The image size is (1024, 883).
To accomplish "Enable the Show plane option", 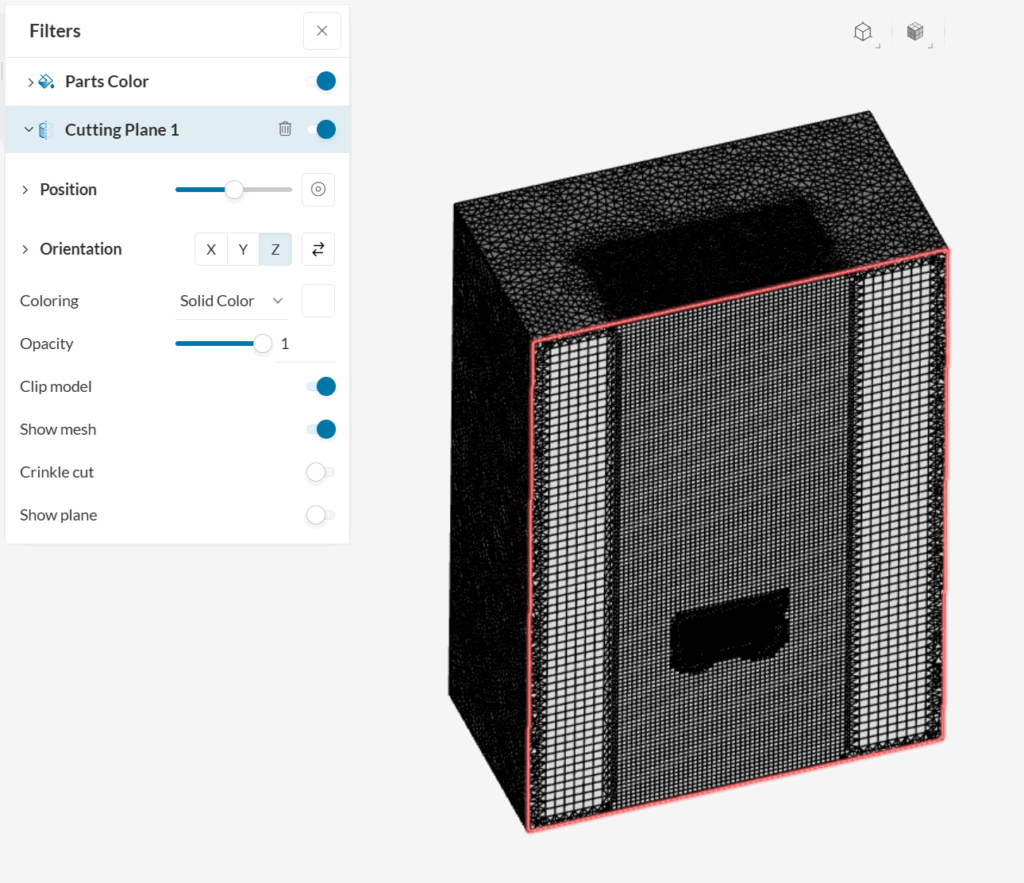I will click(321, 515).
